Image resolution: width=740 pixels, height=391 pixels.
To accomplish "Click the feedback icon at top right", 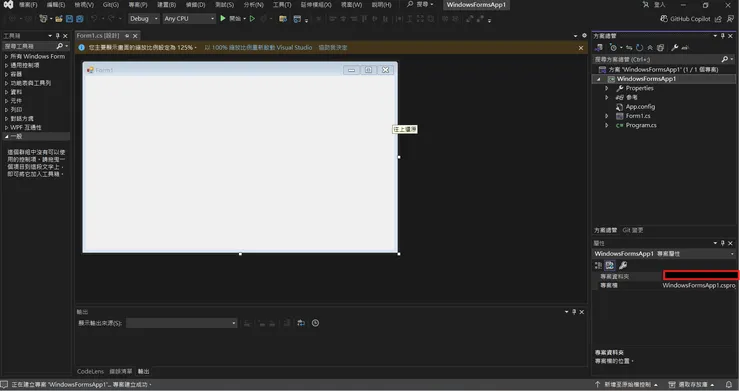I will tap(730, 18).
